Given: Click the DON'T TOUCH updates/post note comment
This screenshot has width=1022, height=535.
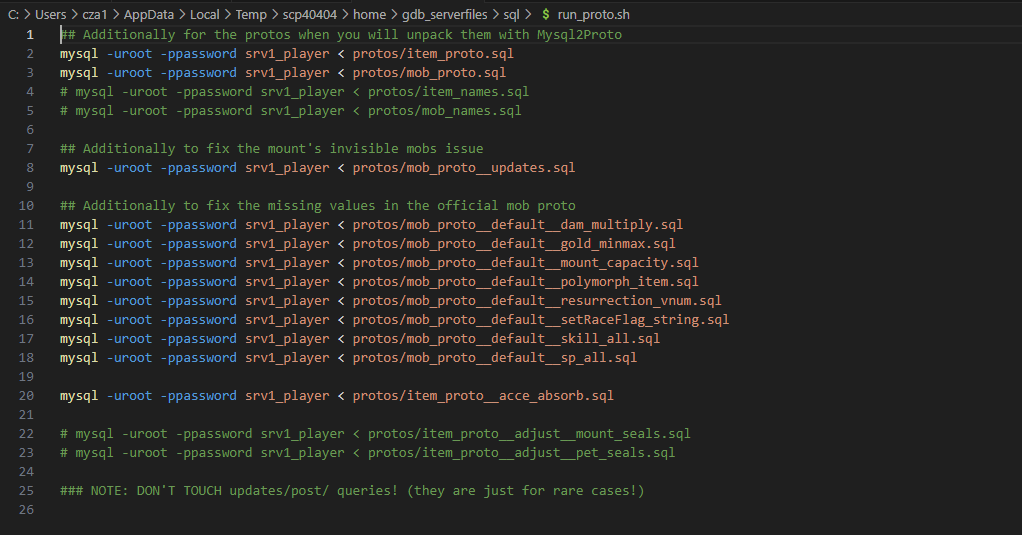Looking at the screenshot, I should coord(352,491).
